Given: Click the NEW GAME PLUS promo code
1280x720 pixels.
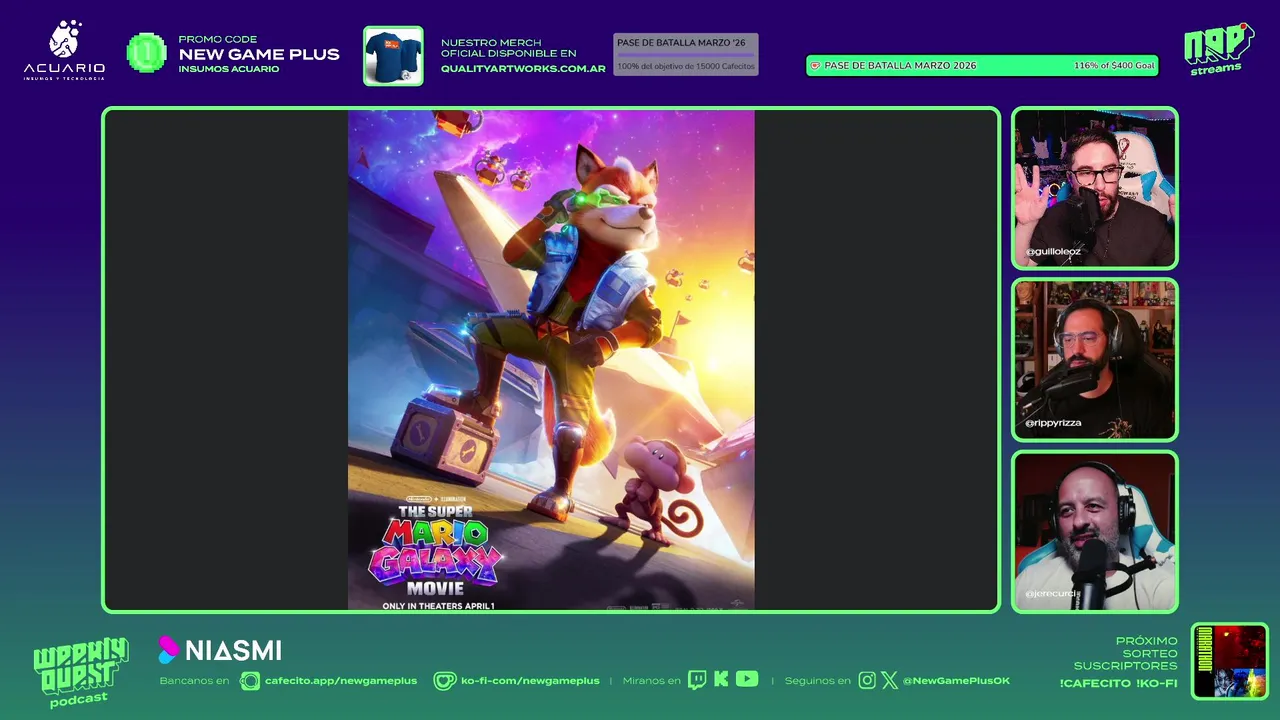Looking at the screenshot, I should coord(259,54).
